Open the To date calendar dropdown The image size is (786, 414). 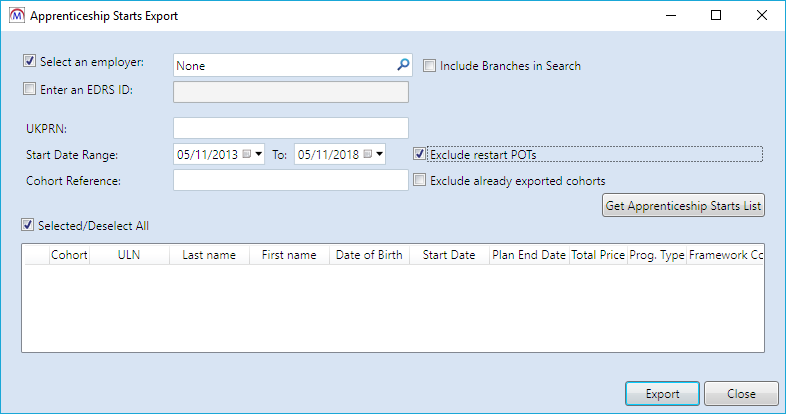tap(380, 154)
